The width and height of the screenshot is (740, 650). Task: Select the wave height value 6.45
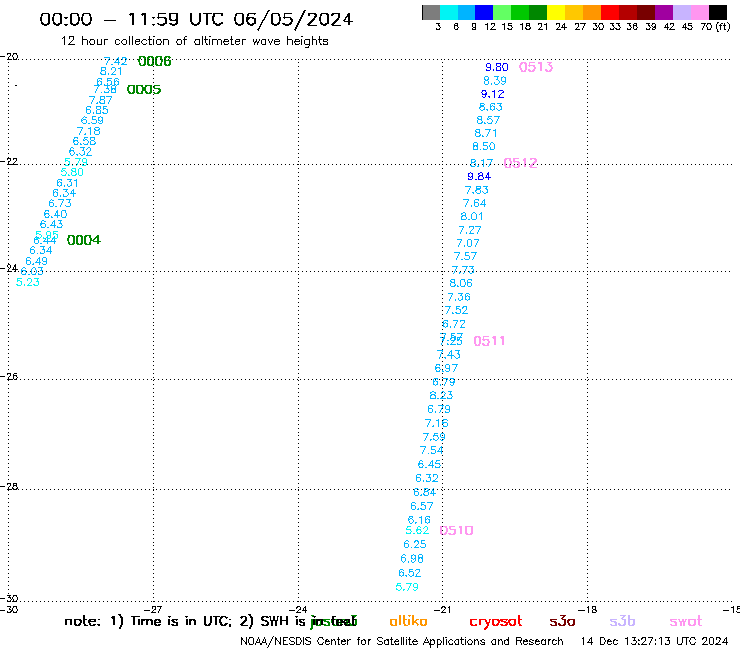(429, 464)
